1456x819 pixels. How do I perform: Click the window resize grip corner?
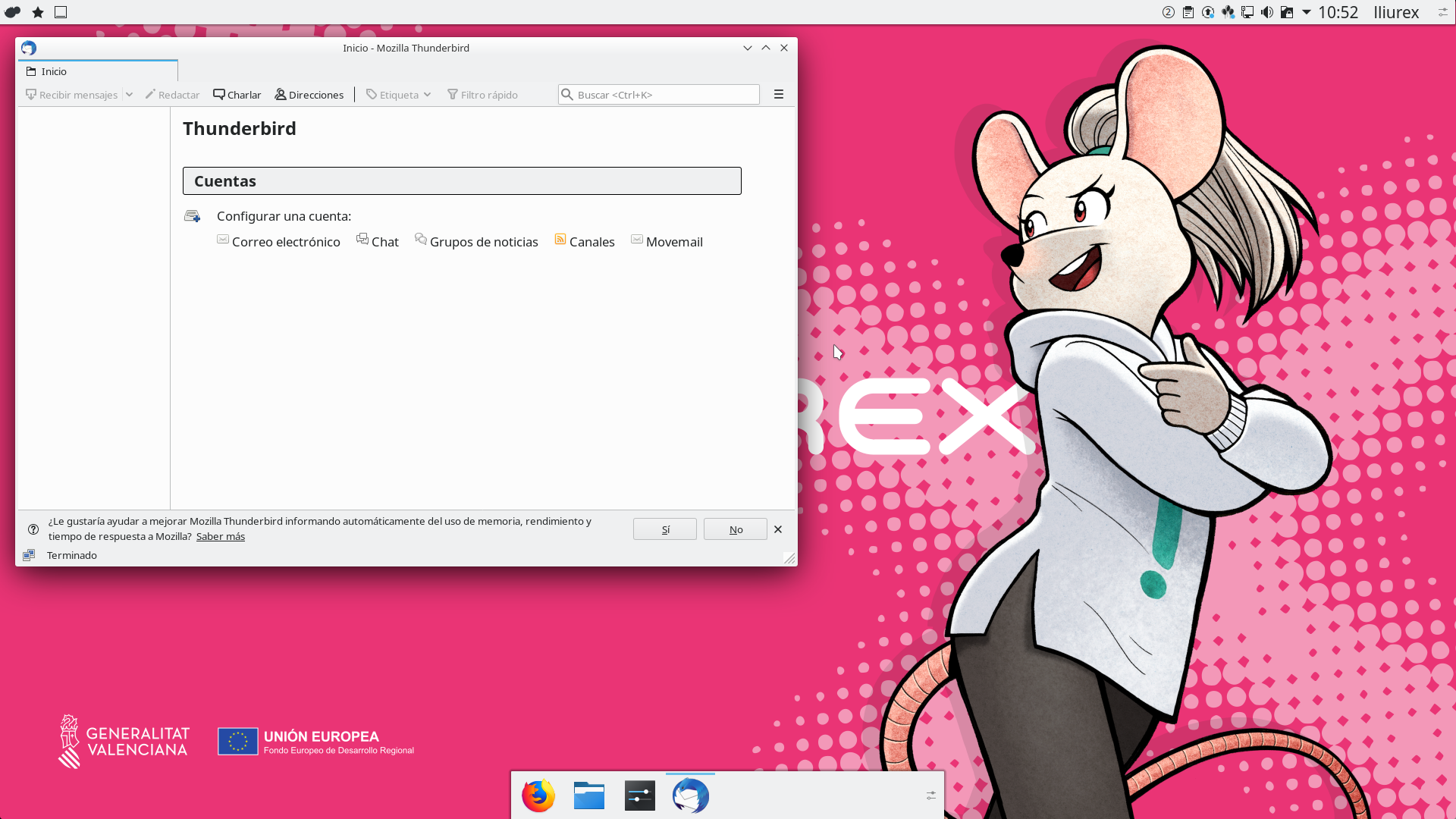click(789, 558)
